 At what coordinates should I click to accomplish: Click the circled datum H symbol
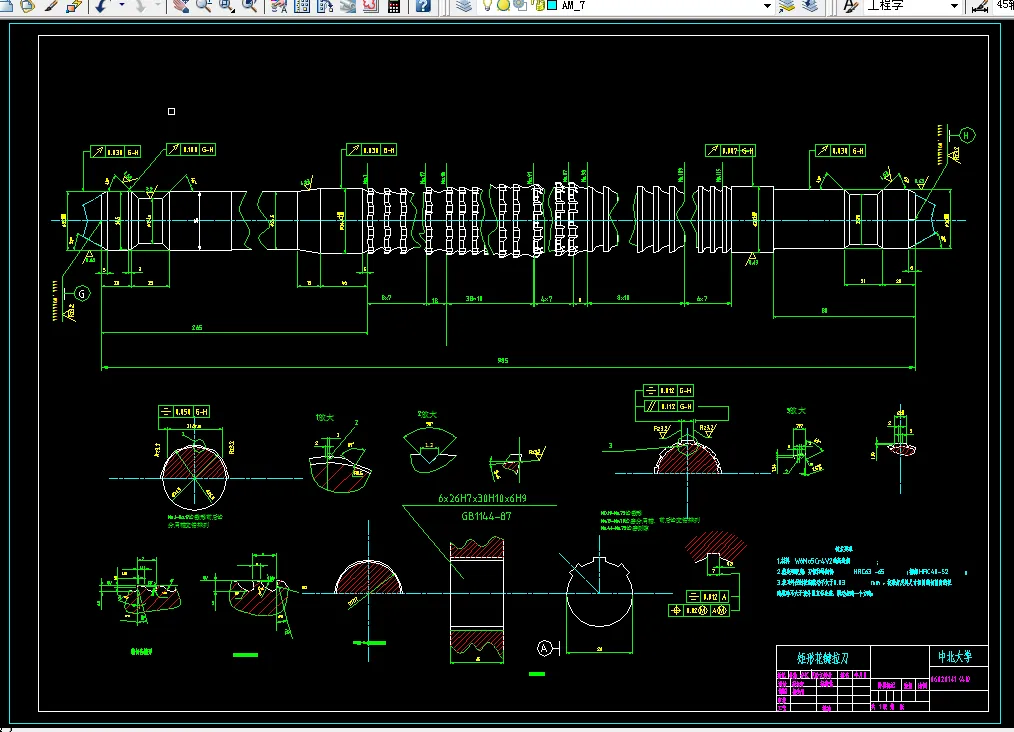(967, 135)
